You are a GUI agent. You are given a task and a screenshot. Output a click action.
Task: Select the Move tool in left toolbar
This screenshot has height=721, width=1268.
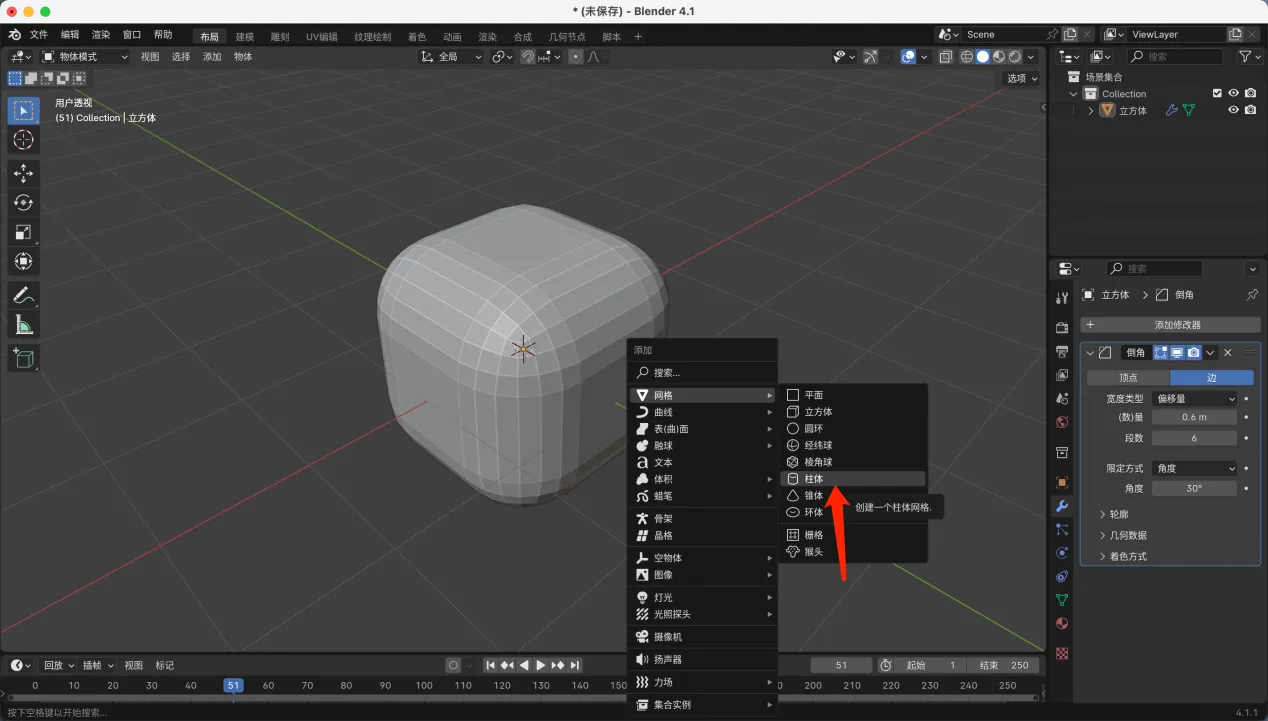(24, 174)
